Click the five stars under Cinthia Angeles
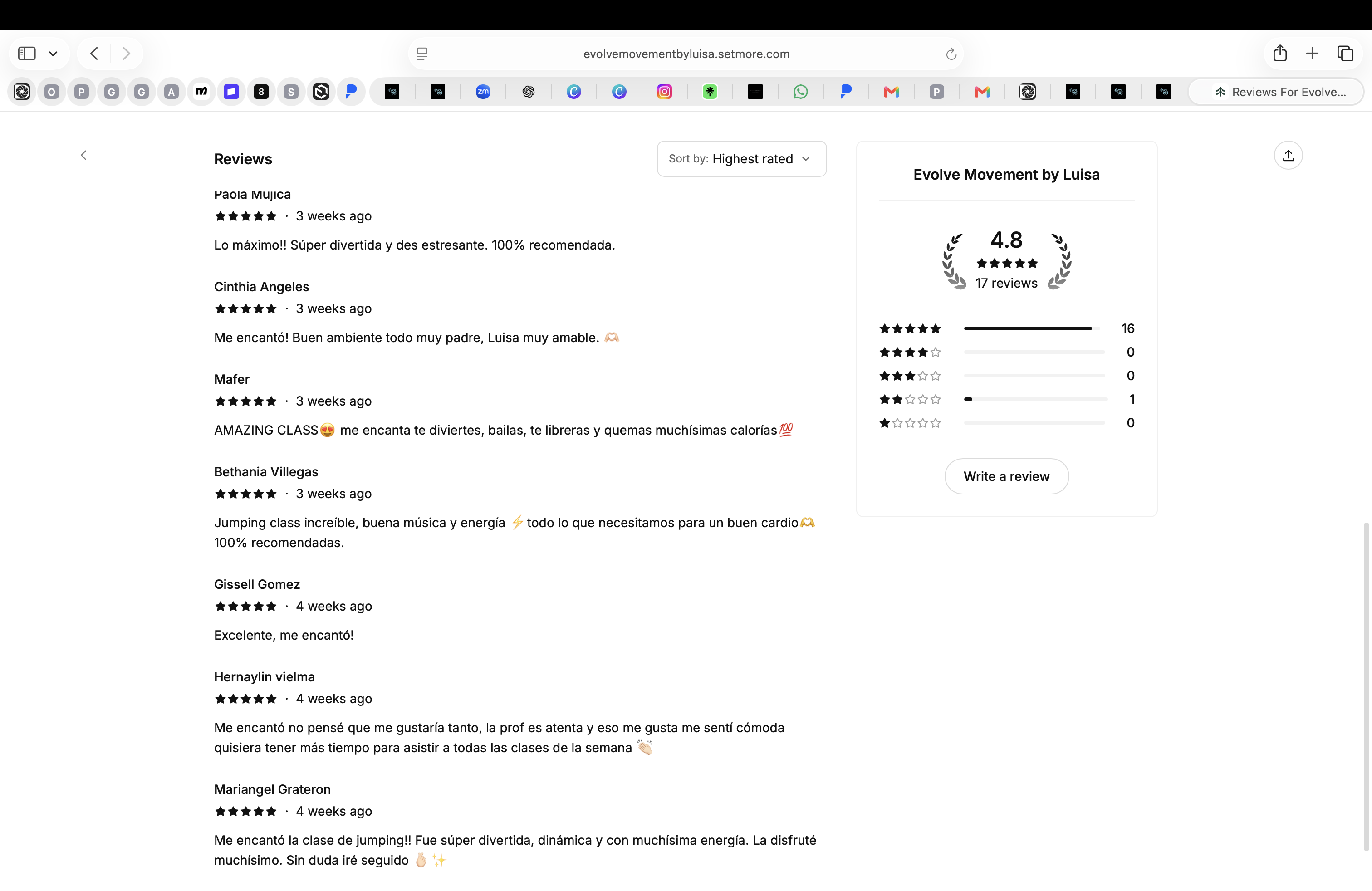Image resolution: width=1372 pixels, height=891 pixels. [245, 309]
